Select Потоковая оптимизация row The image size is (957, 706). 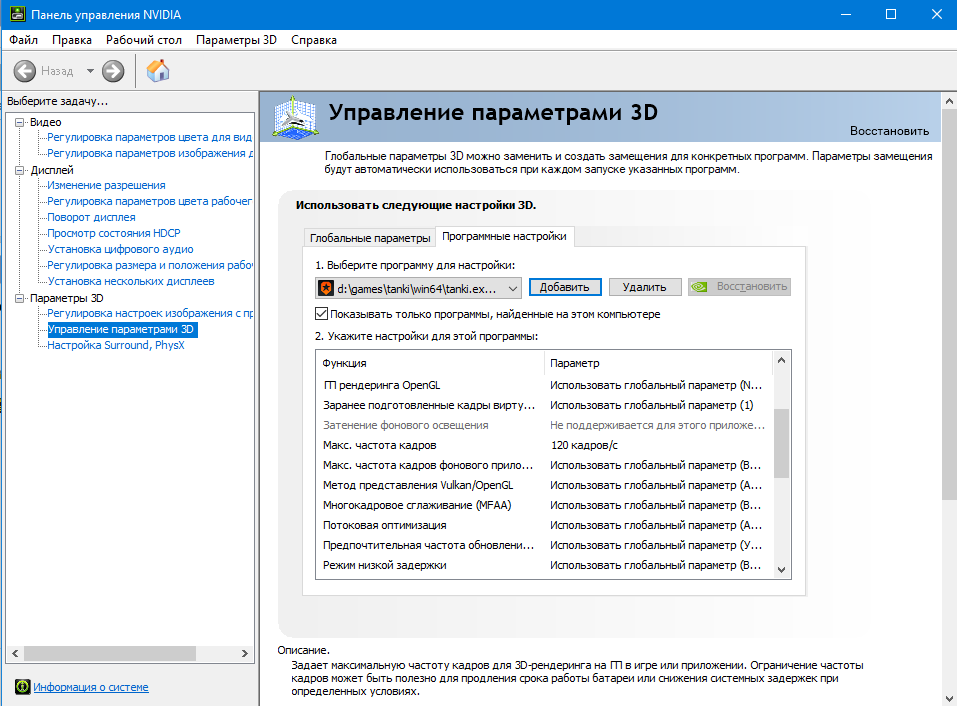point(544,525)
